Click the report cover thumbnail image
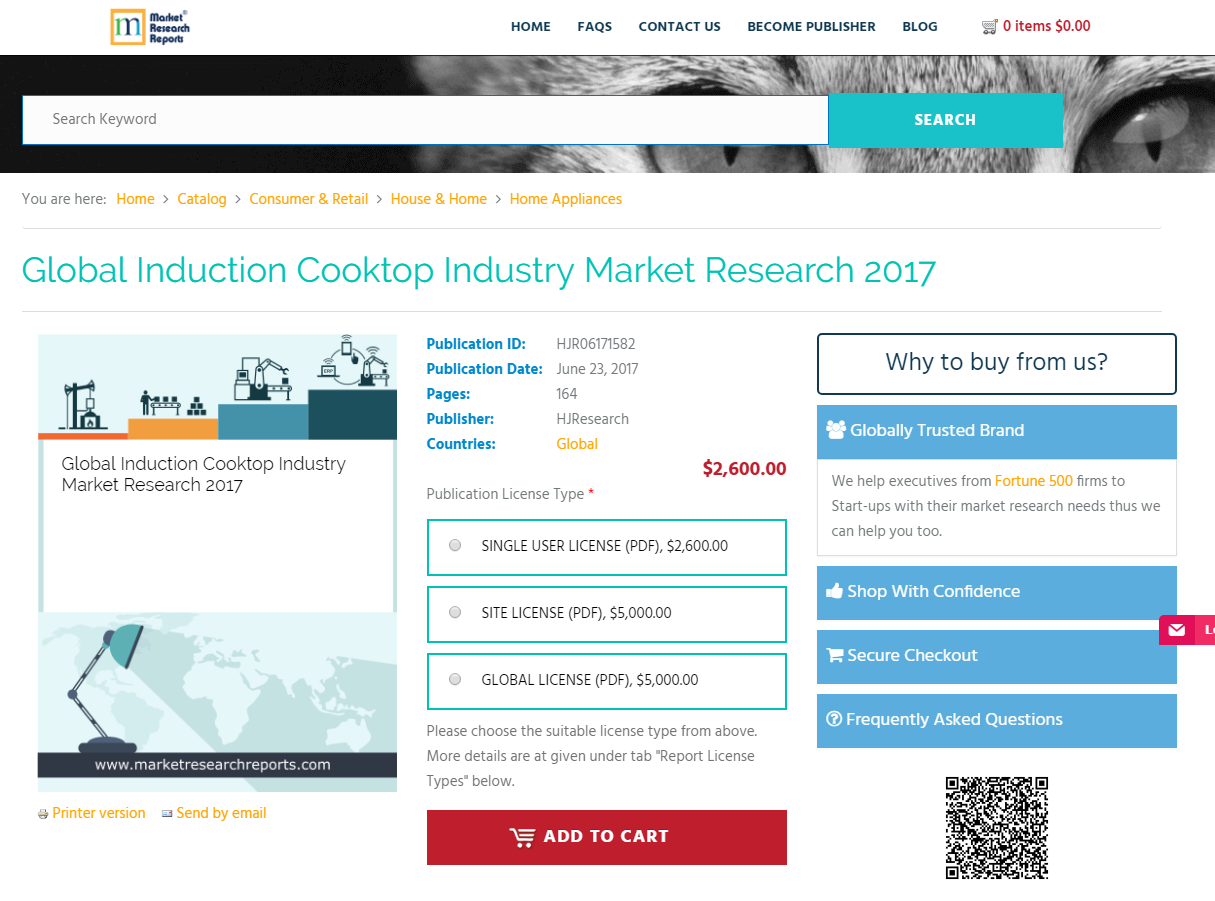The width and height of the screenshot is (1215, 901). (x=217, y=563)
